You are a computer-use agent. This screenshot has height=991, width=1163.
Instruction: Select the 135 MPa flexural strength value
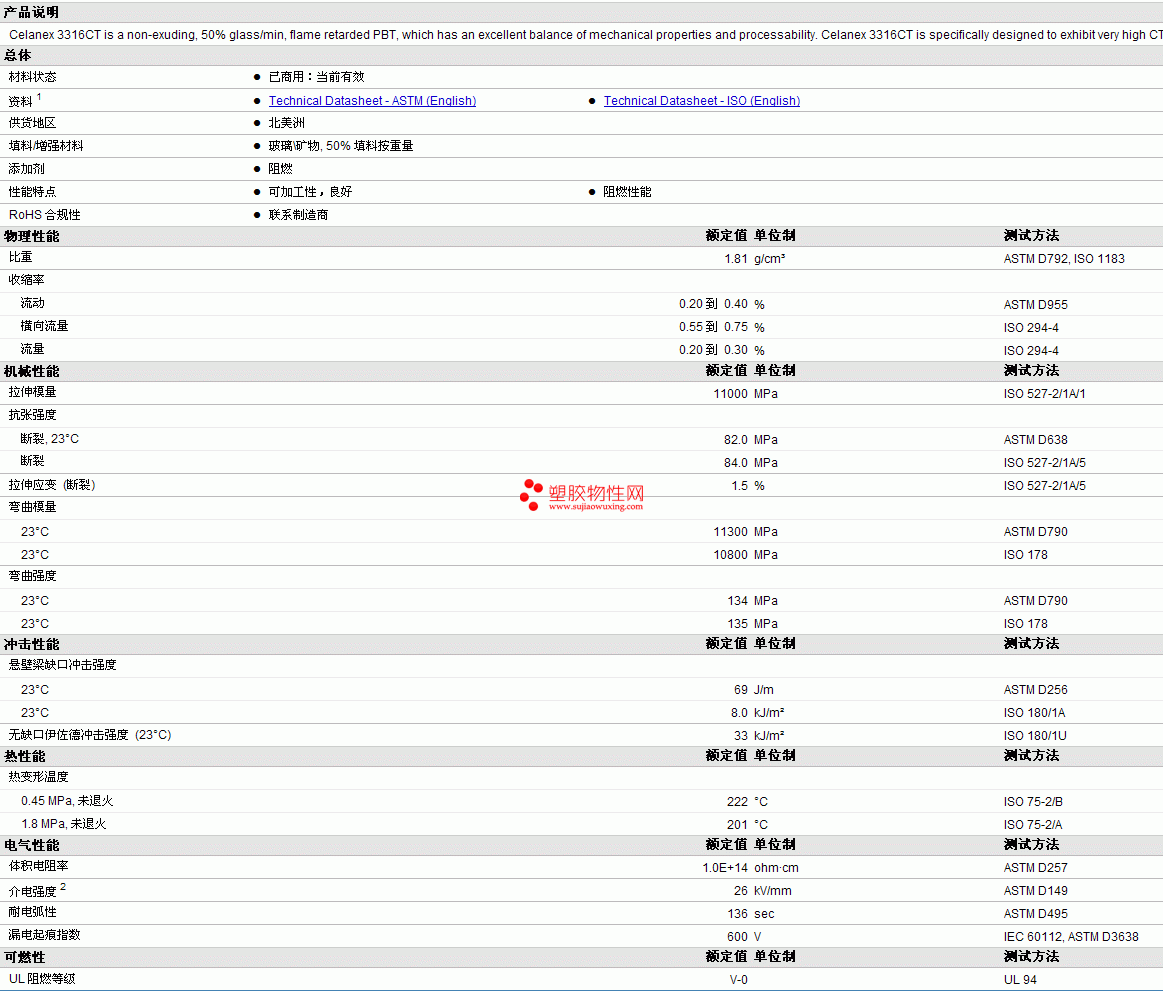coord(752,624)
